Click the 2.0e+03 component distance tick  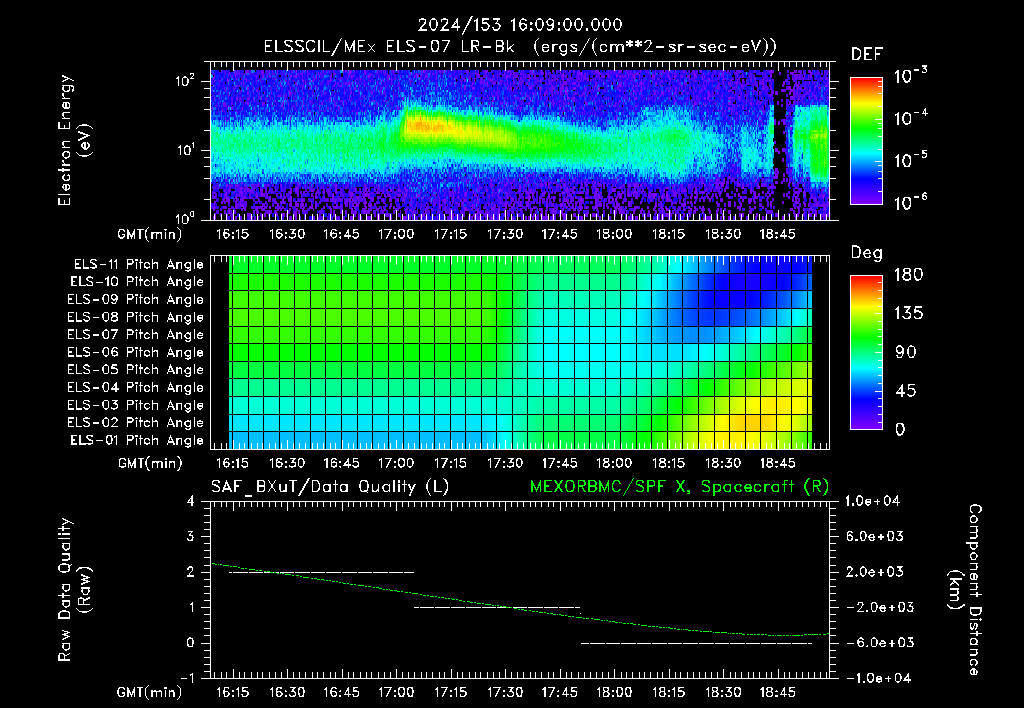[x=874, y=572]
